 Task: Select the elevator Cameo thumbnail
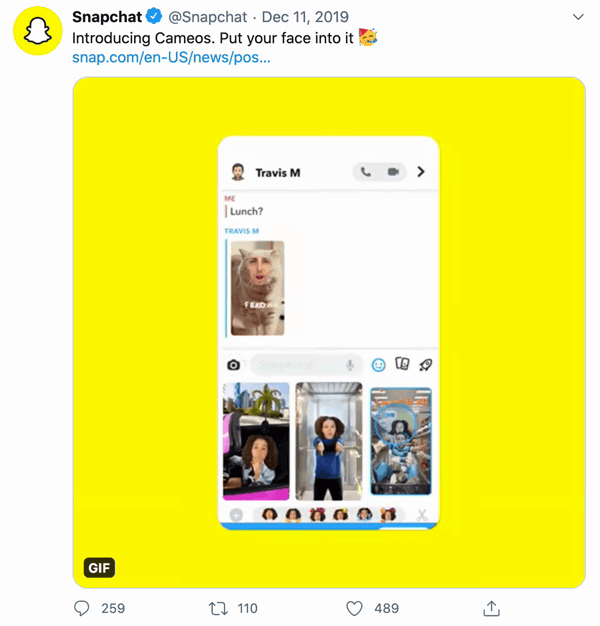[x=329, y=441]
